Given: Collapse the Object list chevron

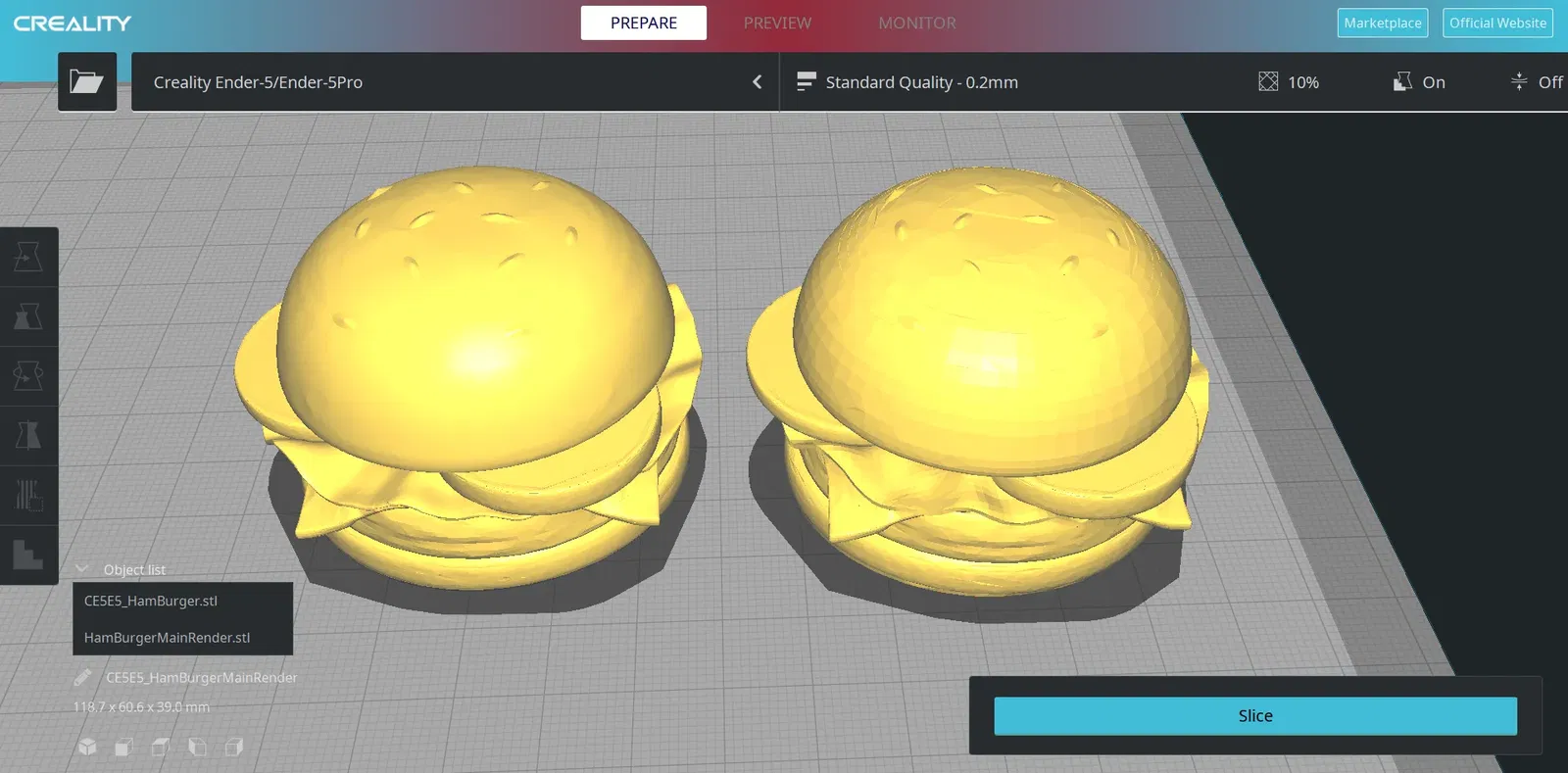Looking at the screenshot, I should click(82, 569).
